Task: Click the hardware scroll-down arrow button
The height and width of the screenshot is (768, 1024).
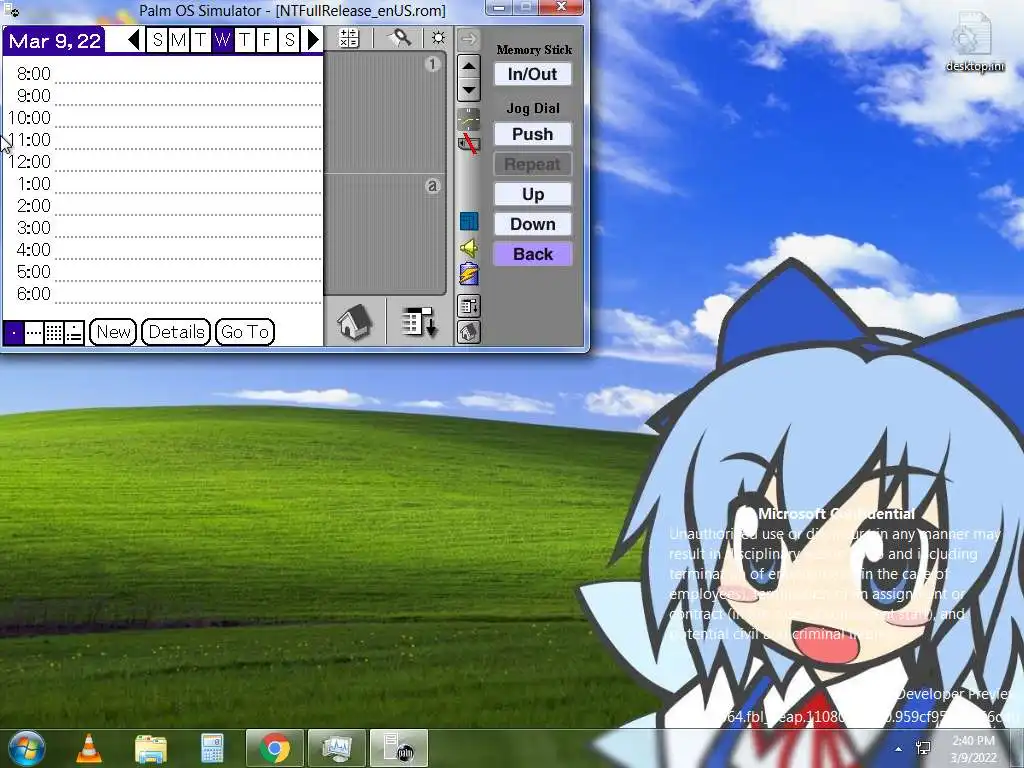Action: 468,89
